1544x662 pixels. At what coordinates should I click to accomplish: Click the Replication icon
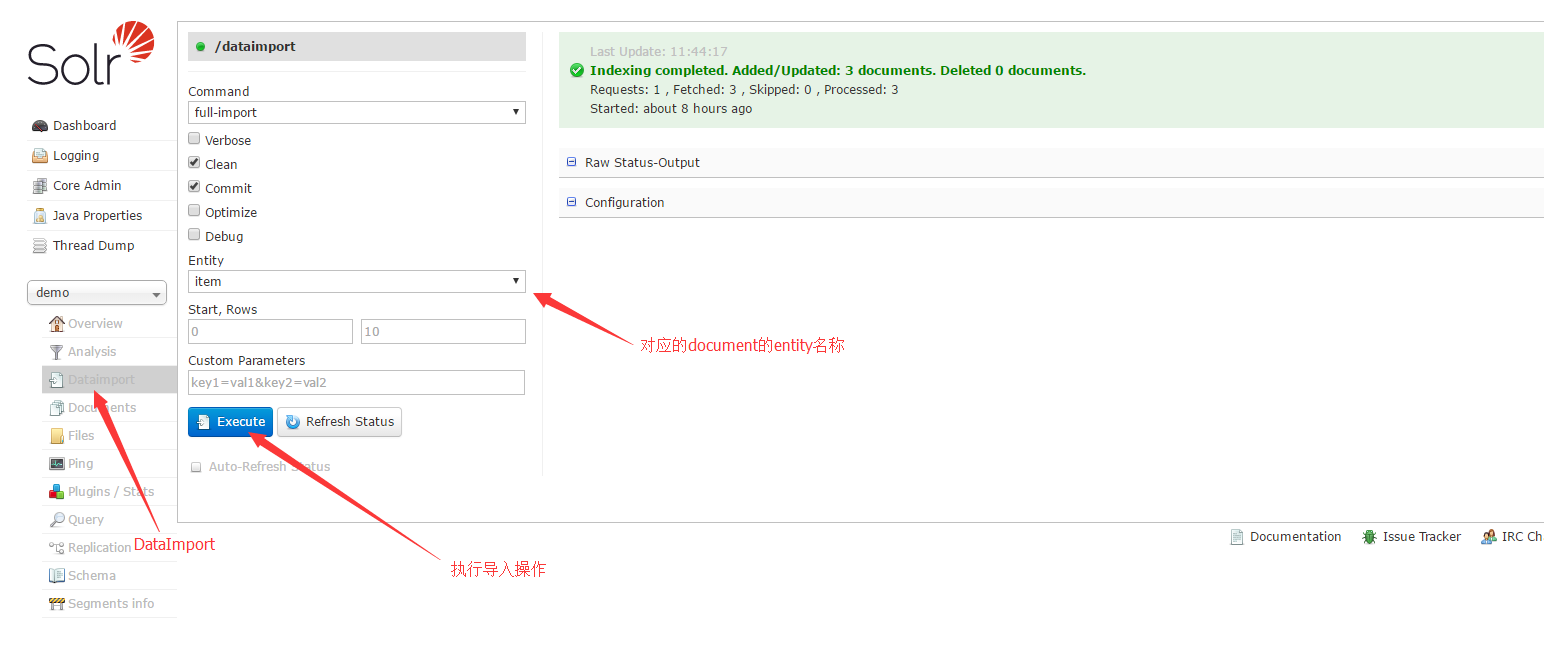[57, 548]
